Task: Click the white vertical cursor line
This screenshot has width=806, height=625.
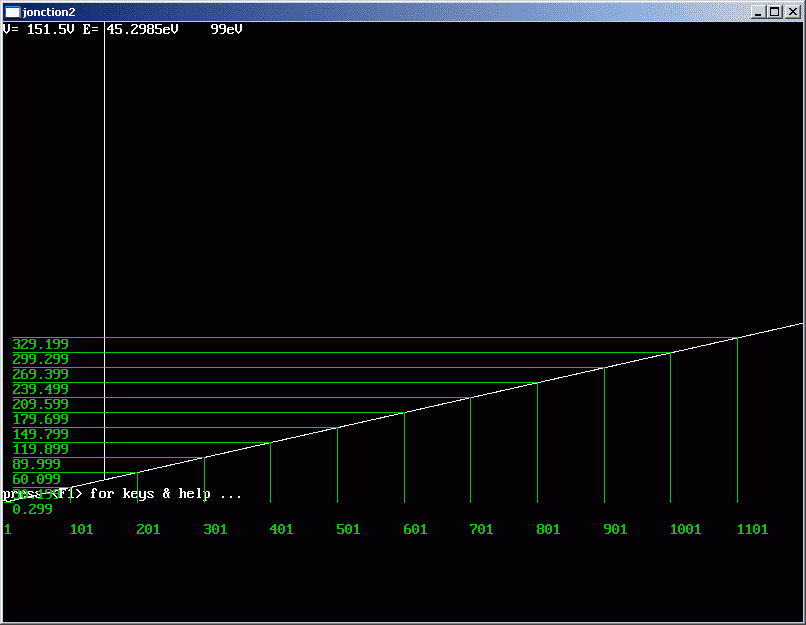Action: coord(104,200)
